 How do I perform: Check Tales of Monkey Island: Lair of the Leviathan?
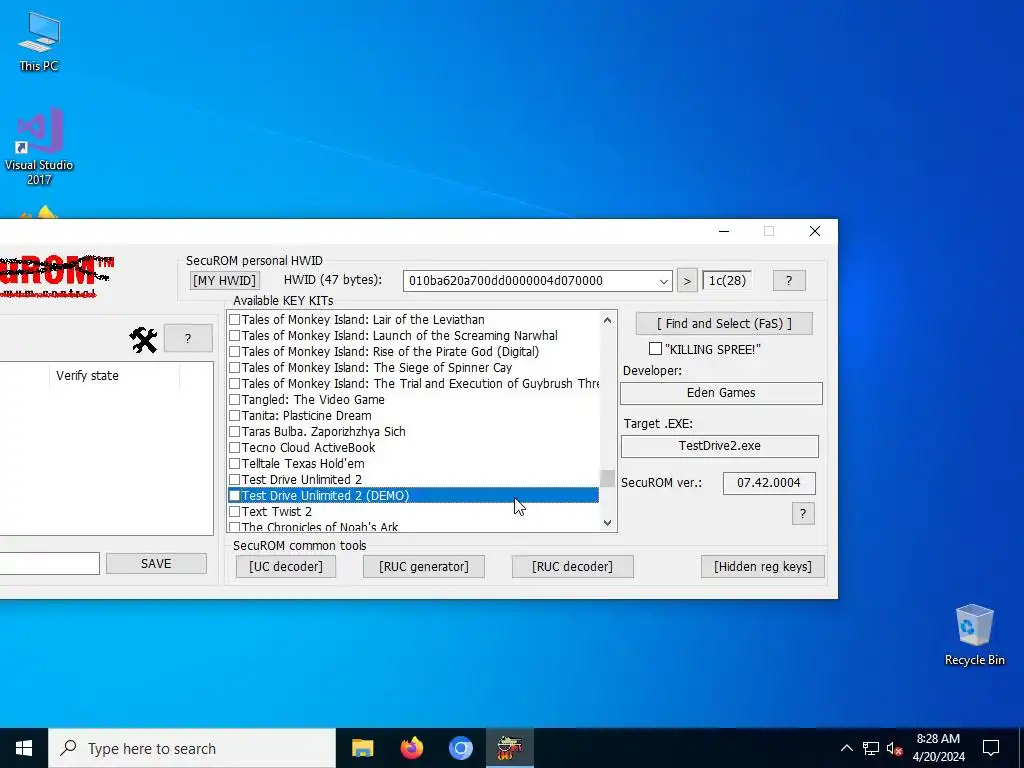[x=234, y=320]
